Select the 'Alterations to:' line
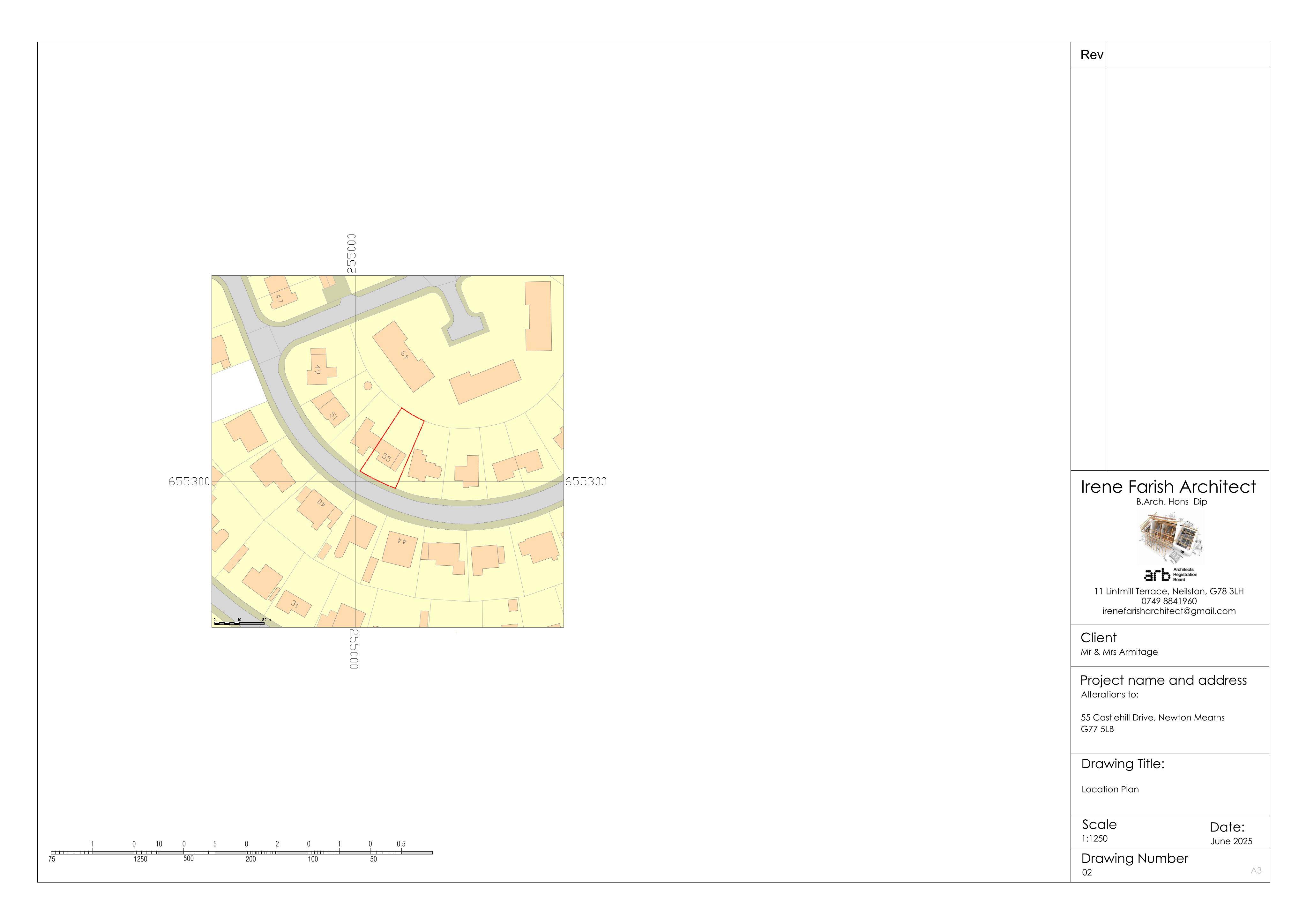The width and height of the screenshot is (1307, 924). click(1109, 695)
